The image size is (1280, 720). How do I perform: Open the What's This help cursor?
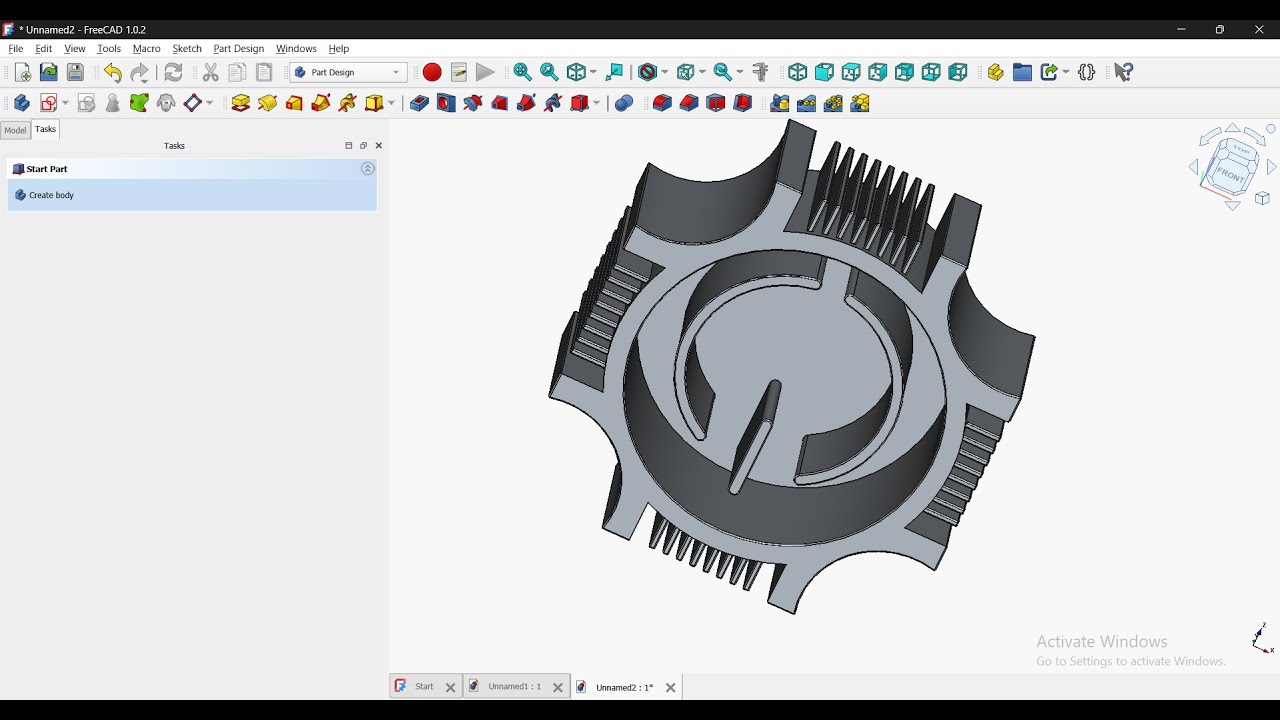pyautogui.click(x=1124, y=73)
